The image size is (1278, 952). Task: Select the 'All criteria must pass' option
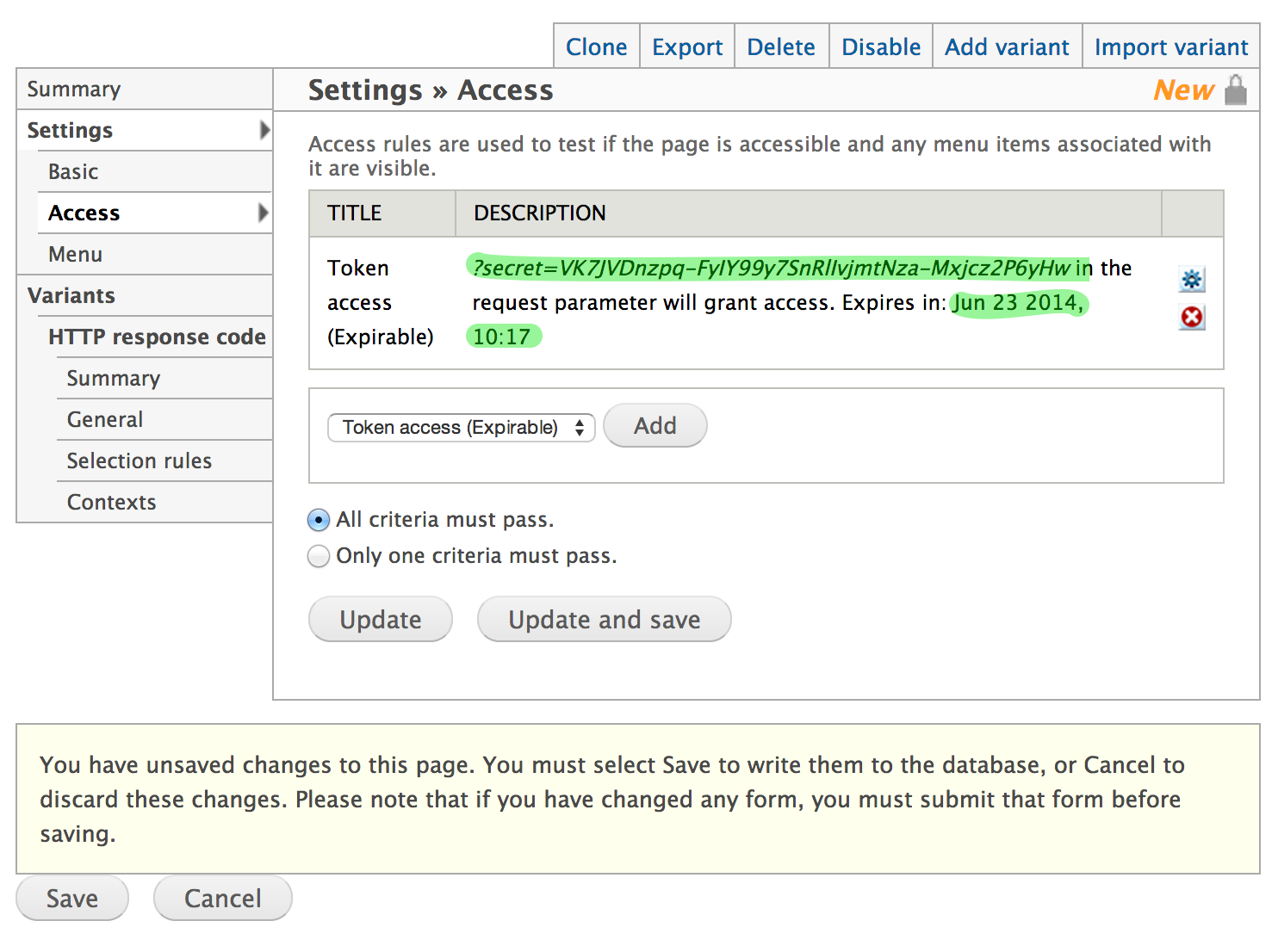click(x=318, y=520)
